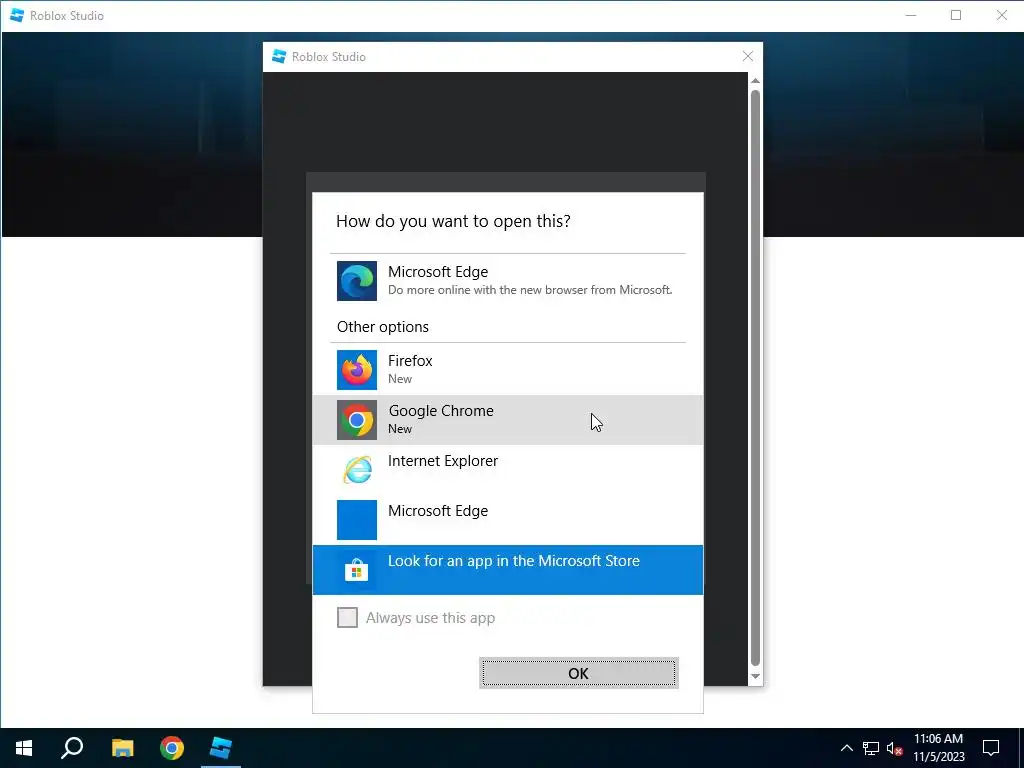This screenshot has height=768, width=1024.
Task: Open the notification center icon
Action: click(x=991, y=748)
